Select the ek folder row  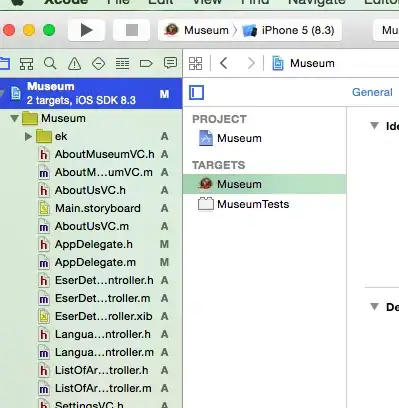(91, 136)
